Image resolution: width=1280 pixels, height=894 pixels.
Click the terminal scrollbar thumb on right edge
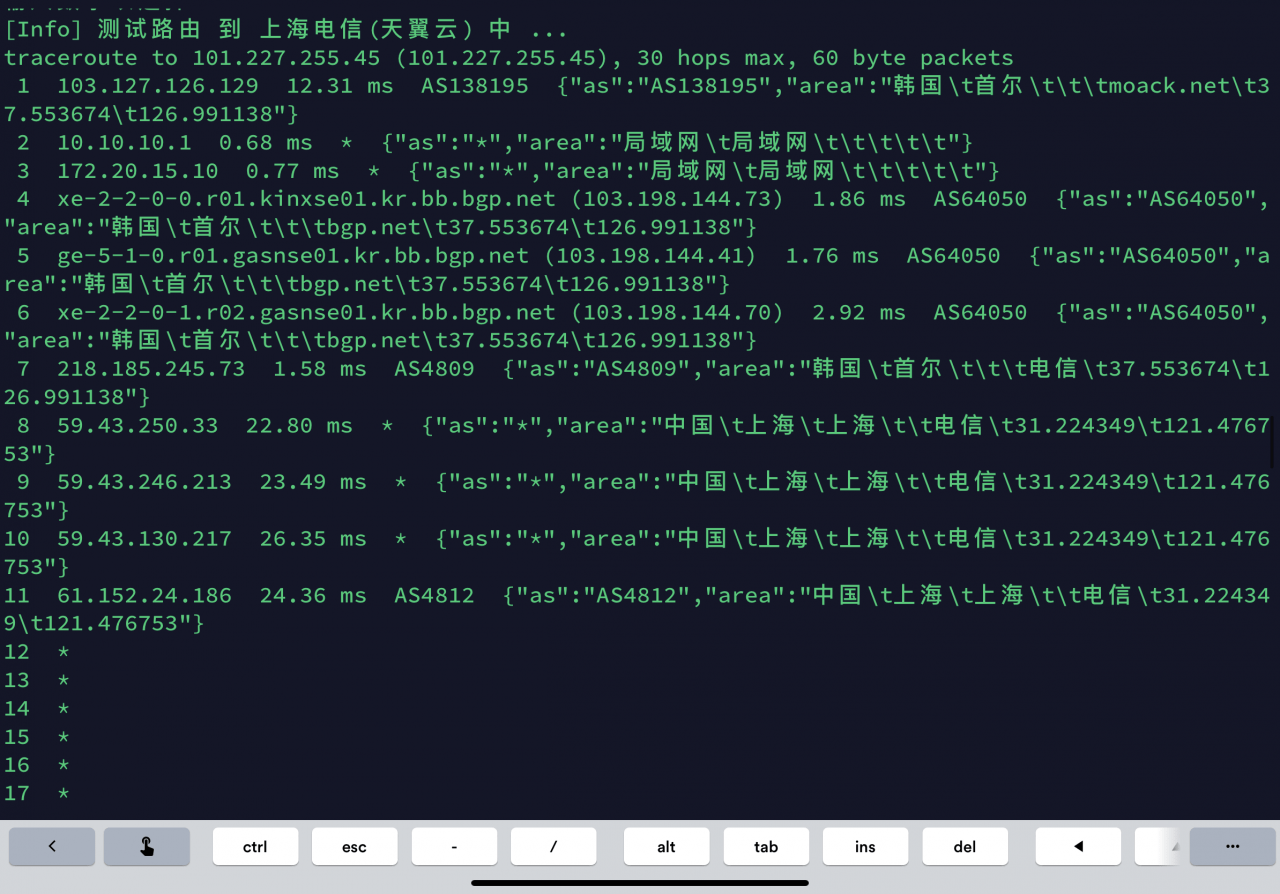(1274, 443)
